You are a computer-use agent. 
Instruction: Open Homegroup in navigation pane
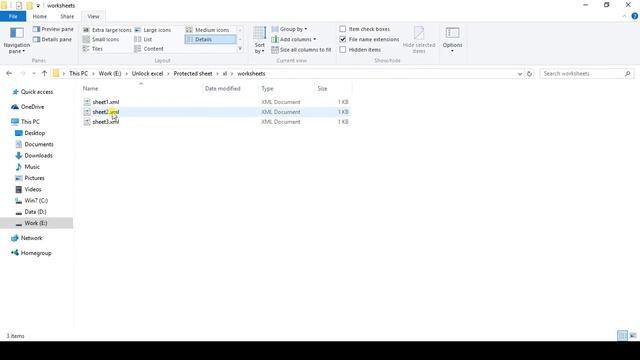pyautogui.click(x=31, y=253)
